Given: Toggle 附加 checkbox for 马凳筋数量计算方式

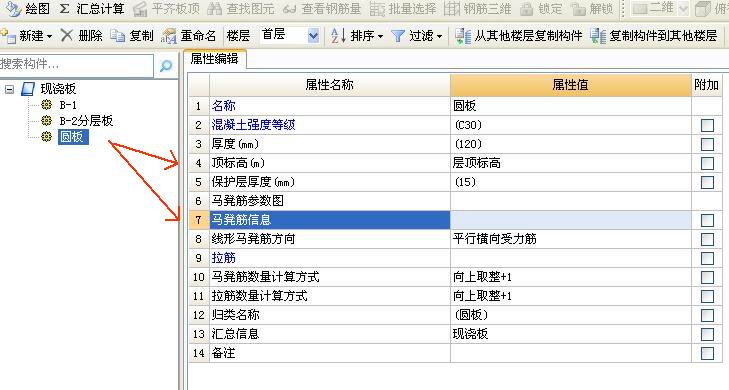Looking at the screenshot, I should tap(707, 278).
